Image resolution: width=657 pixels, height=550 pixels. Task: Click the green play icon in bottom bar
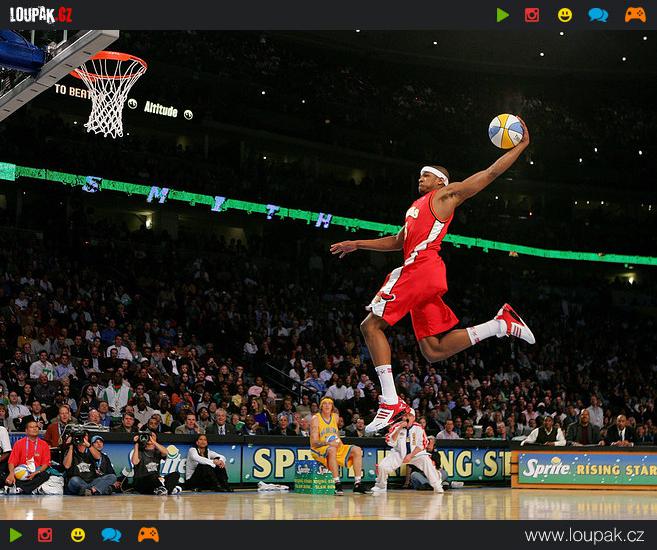pos(15,535)
